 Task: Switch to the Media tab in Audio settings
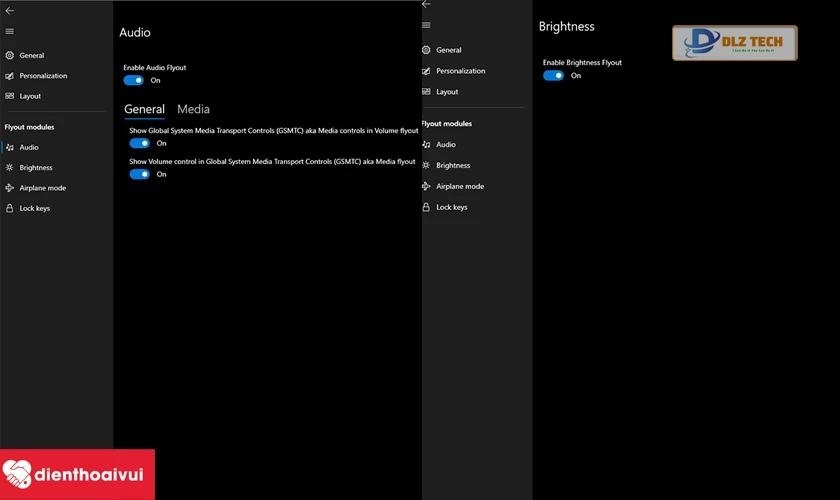pos(193,109)
